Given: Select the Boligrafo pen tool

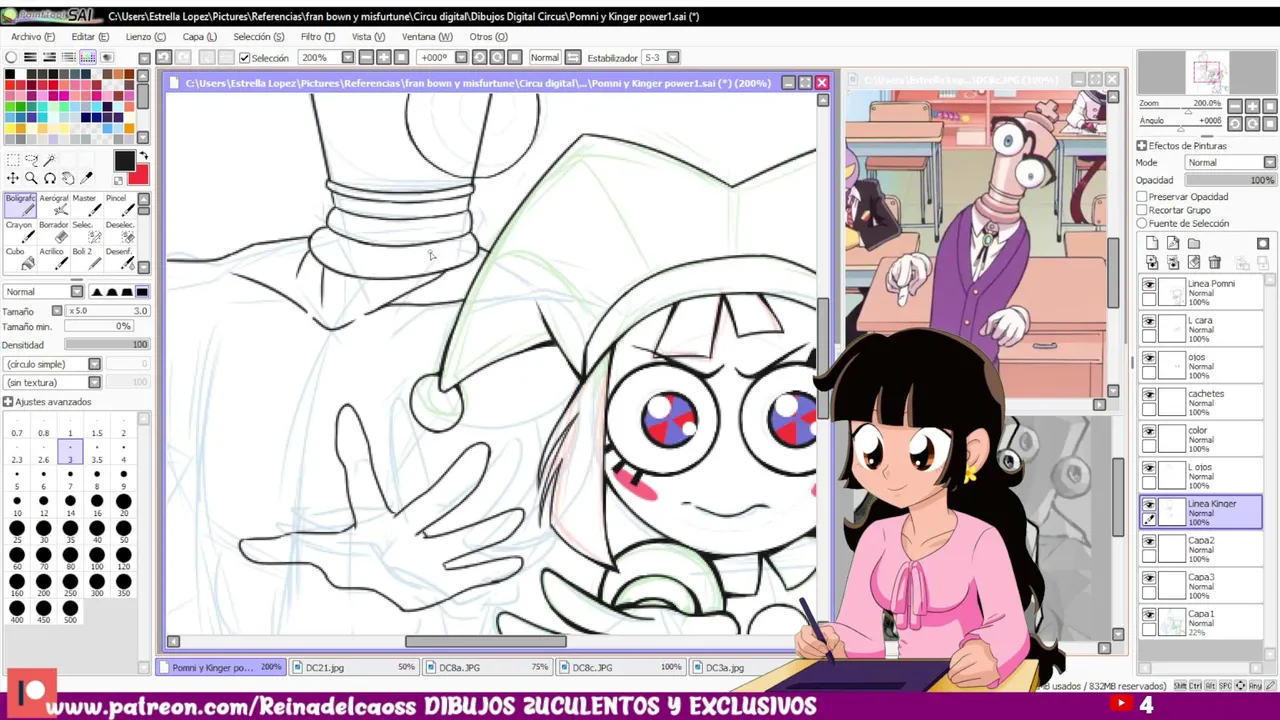Looking at the screenshot, I should pyautogui.click(x=20, y=204).
